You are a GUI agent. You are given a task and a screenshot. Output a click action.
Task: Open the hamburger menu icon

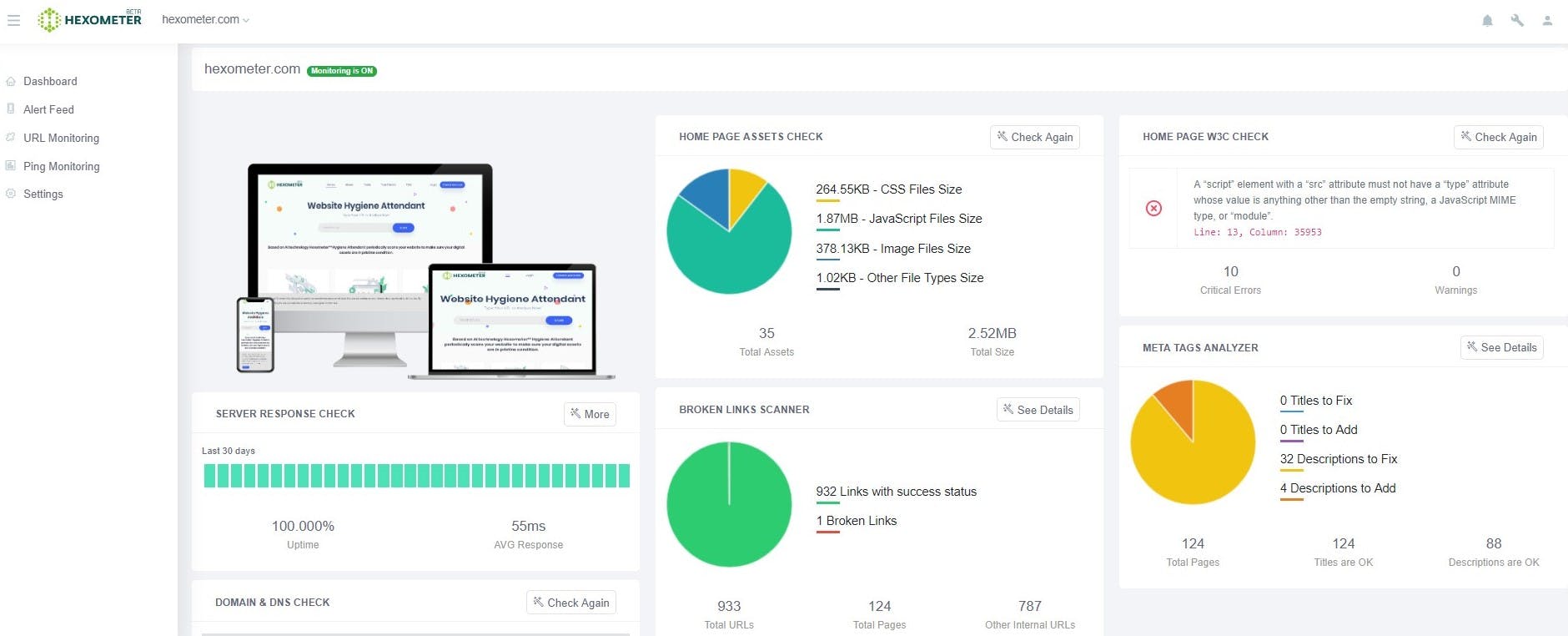coord(13,20)
